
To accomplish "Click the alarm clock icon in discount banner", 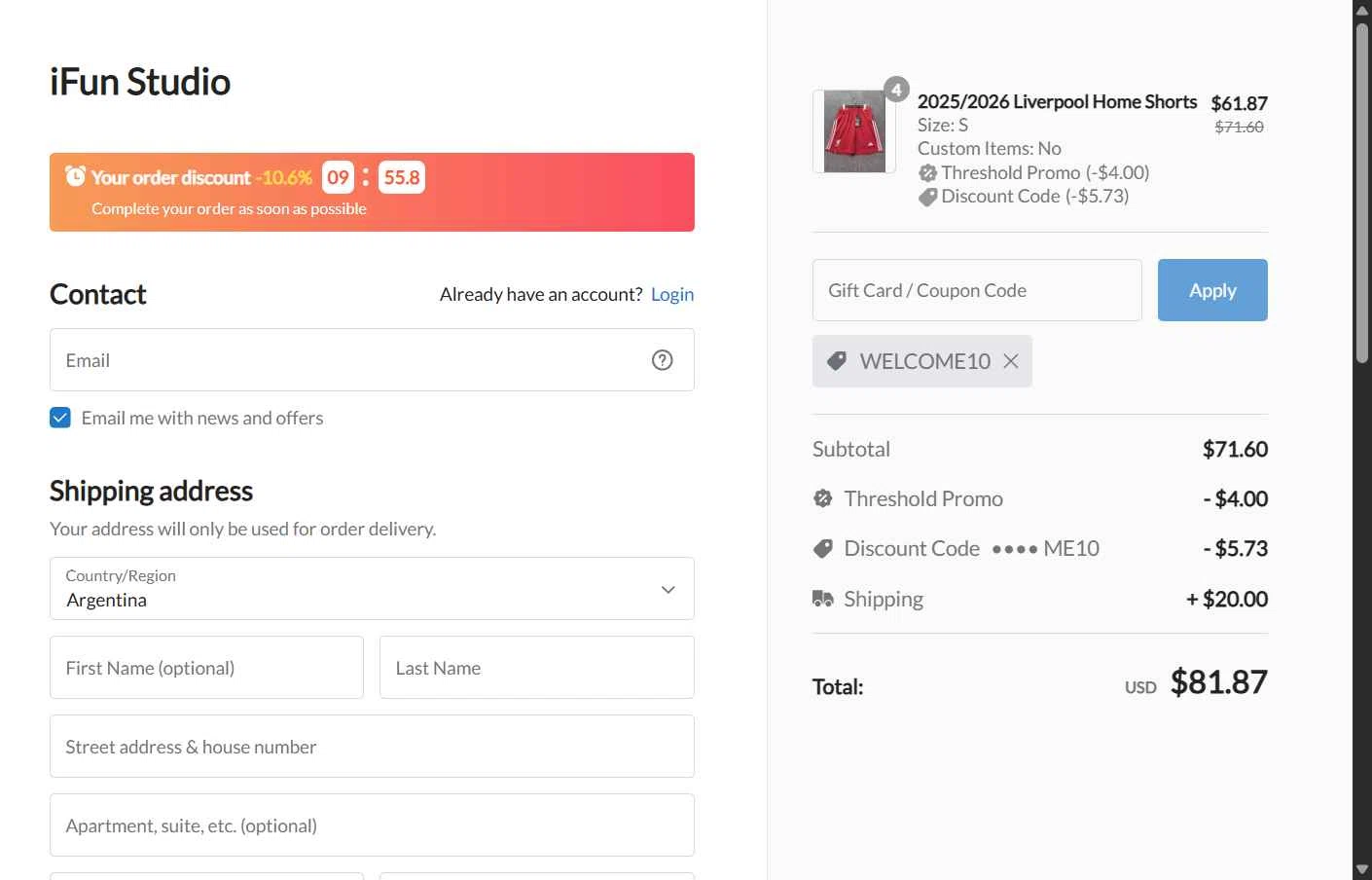I will coord(75,175).
